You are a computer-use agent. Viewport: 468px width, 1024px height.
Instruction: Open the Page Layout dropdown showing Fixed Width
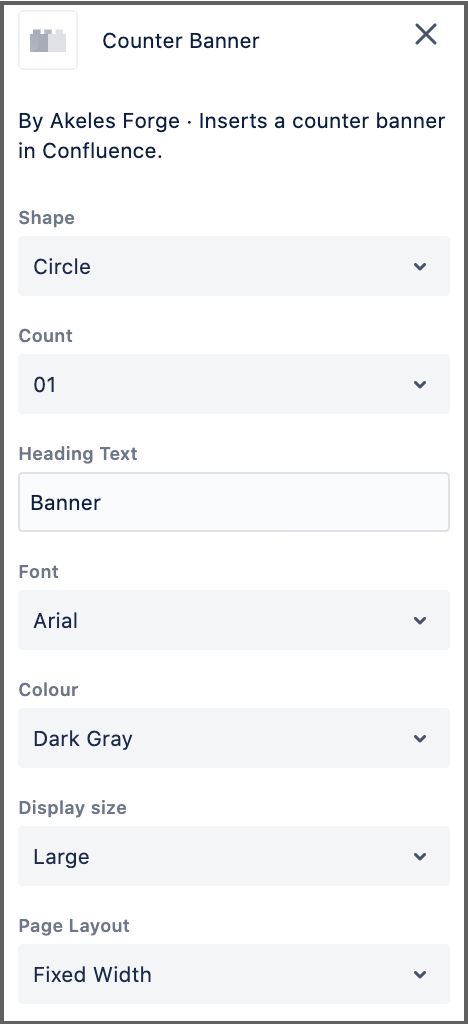pyautogui.click(x=234, y=974)
